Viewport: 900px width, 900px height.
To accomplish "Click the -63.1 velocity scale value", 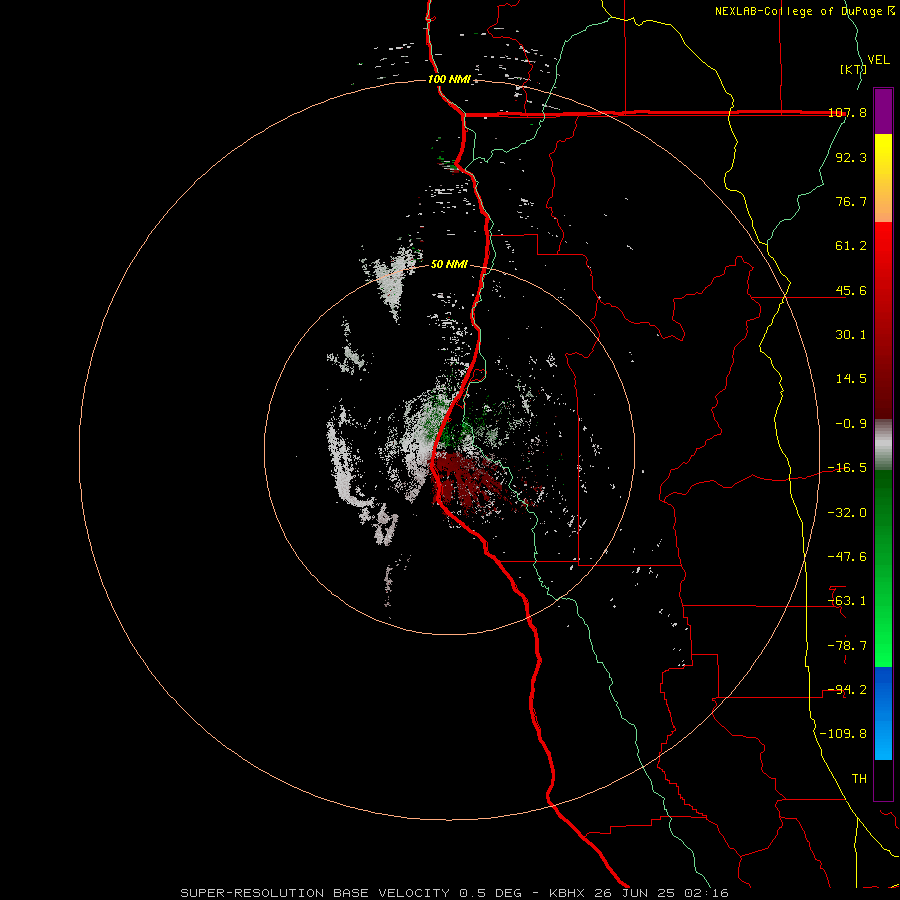I will 847,601.
